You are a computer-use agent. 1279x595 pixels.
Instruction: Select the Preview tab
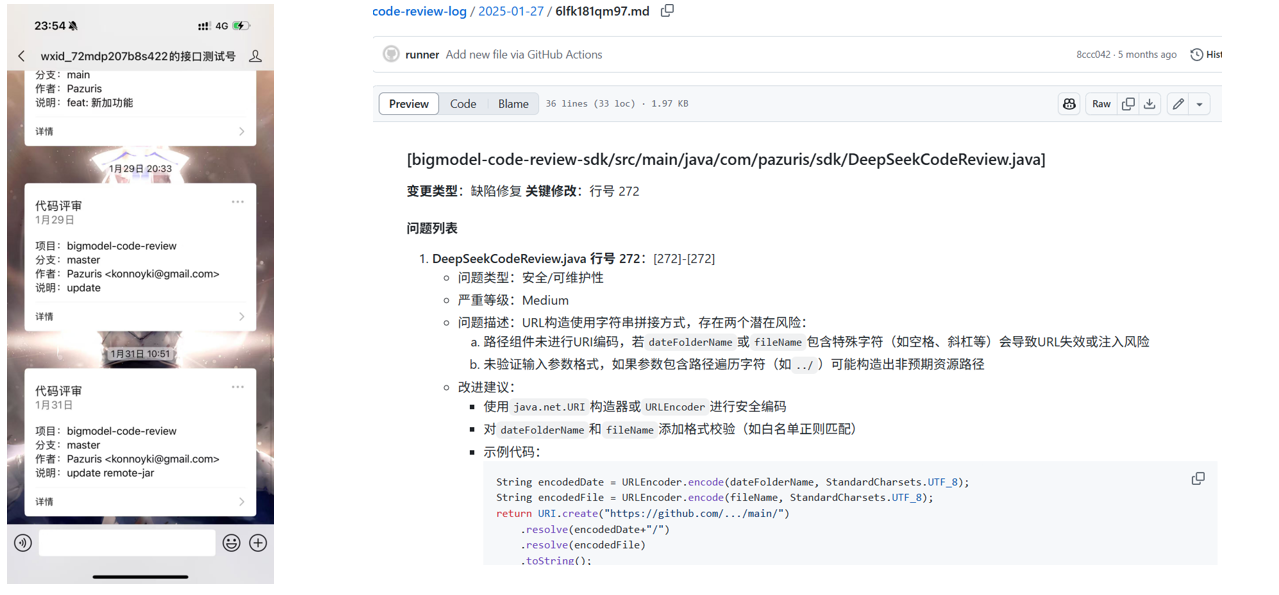(409, 104)
